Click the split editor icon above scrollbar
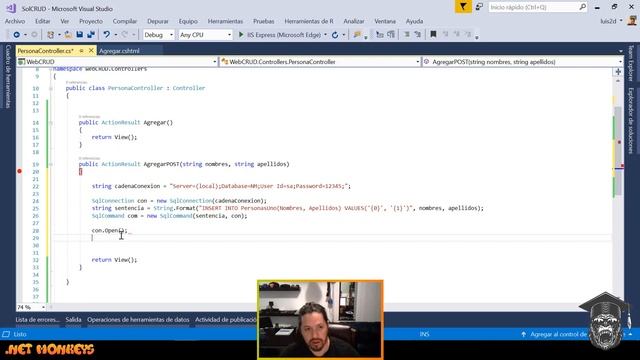The height and width of the screenshot is (360, 640). (618, 72)
